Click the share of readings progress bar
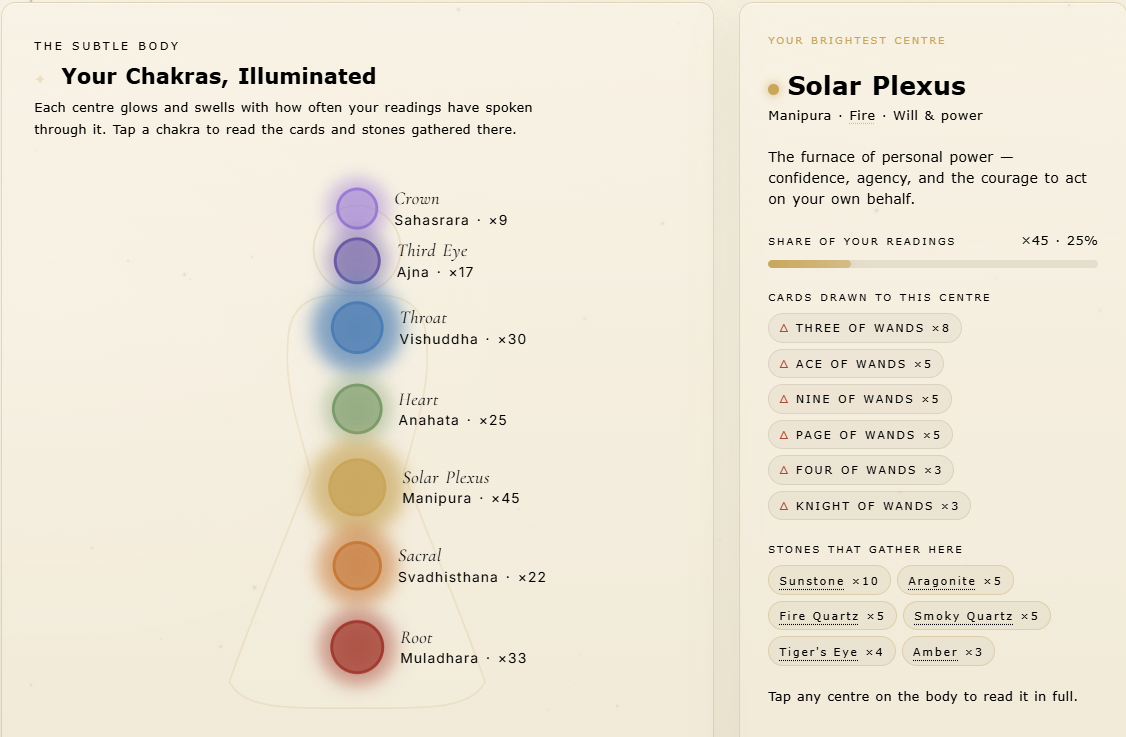 (932, 264)
